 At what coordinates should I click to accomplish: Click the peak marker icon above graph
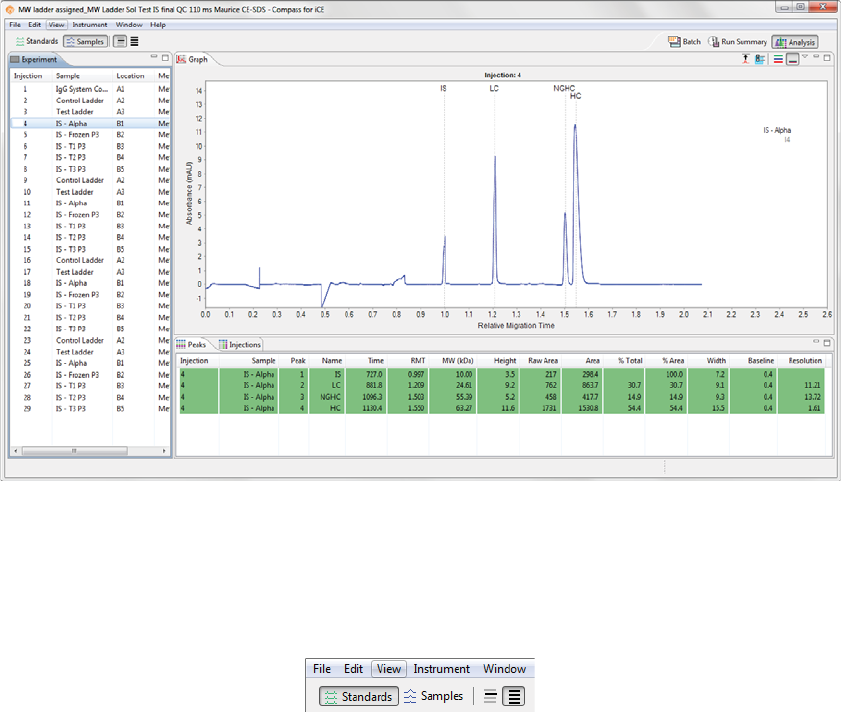pyautogui.click(x=745, y=60)
